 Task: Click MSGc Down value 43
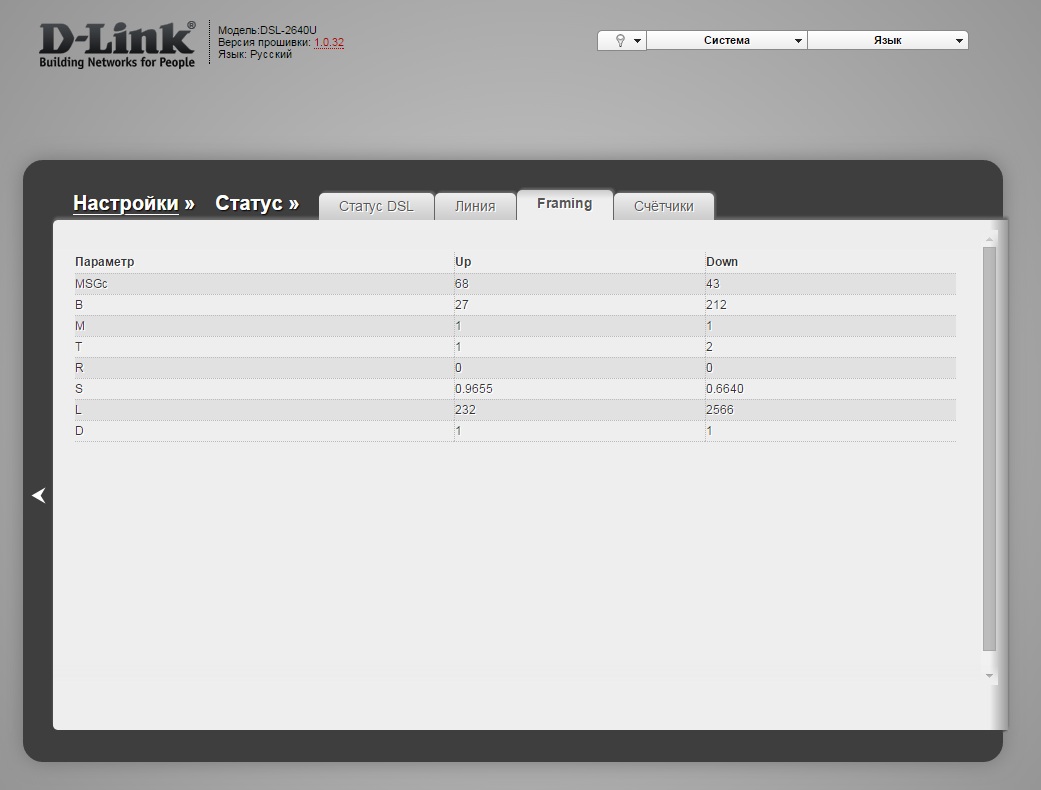[x=712, y=283]
